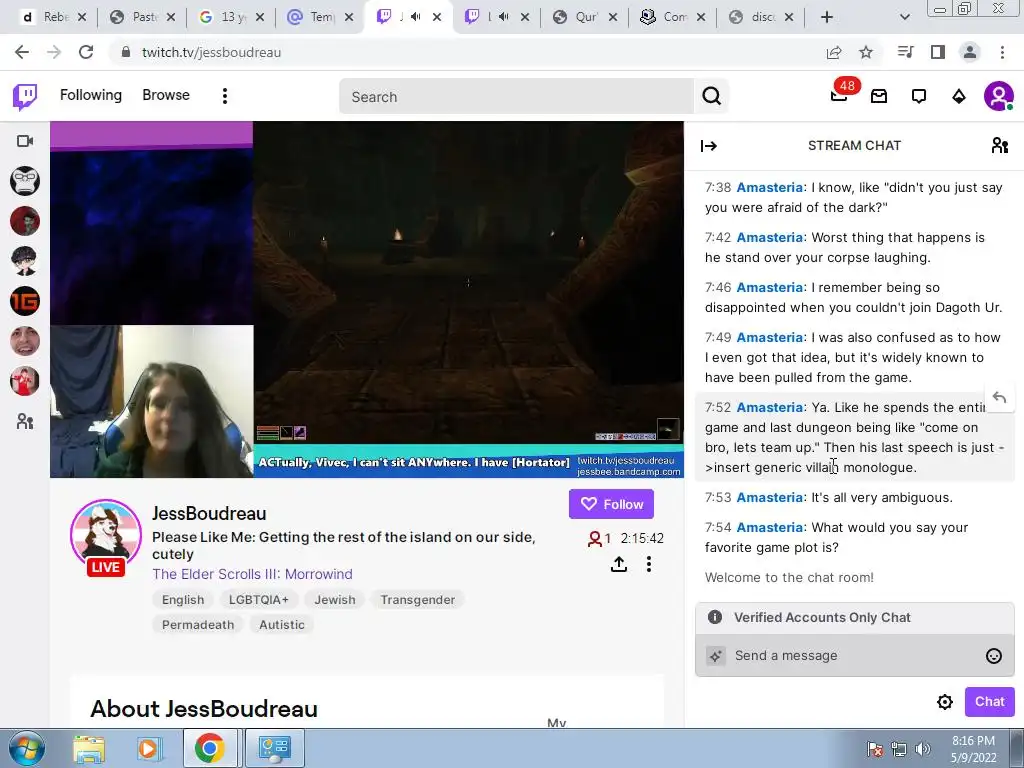Image resolution: width=1024 pixels, height=768 pixels.
Task: Open Chrome three-dot menu
Action: (1002, 52)
